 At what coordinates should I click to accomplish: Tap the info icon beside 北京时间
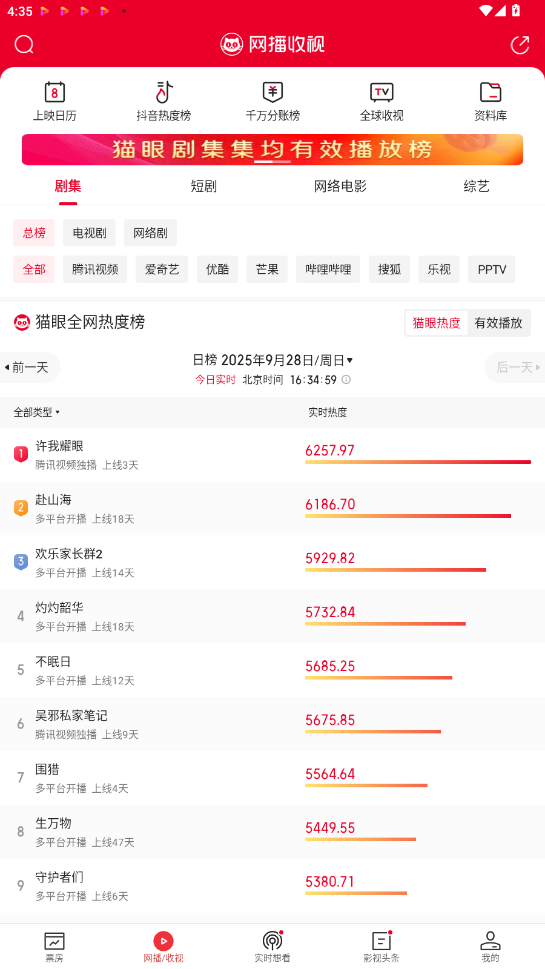coord(346,379)
